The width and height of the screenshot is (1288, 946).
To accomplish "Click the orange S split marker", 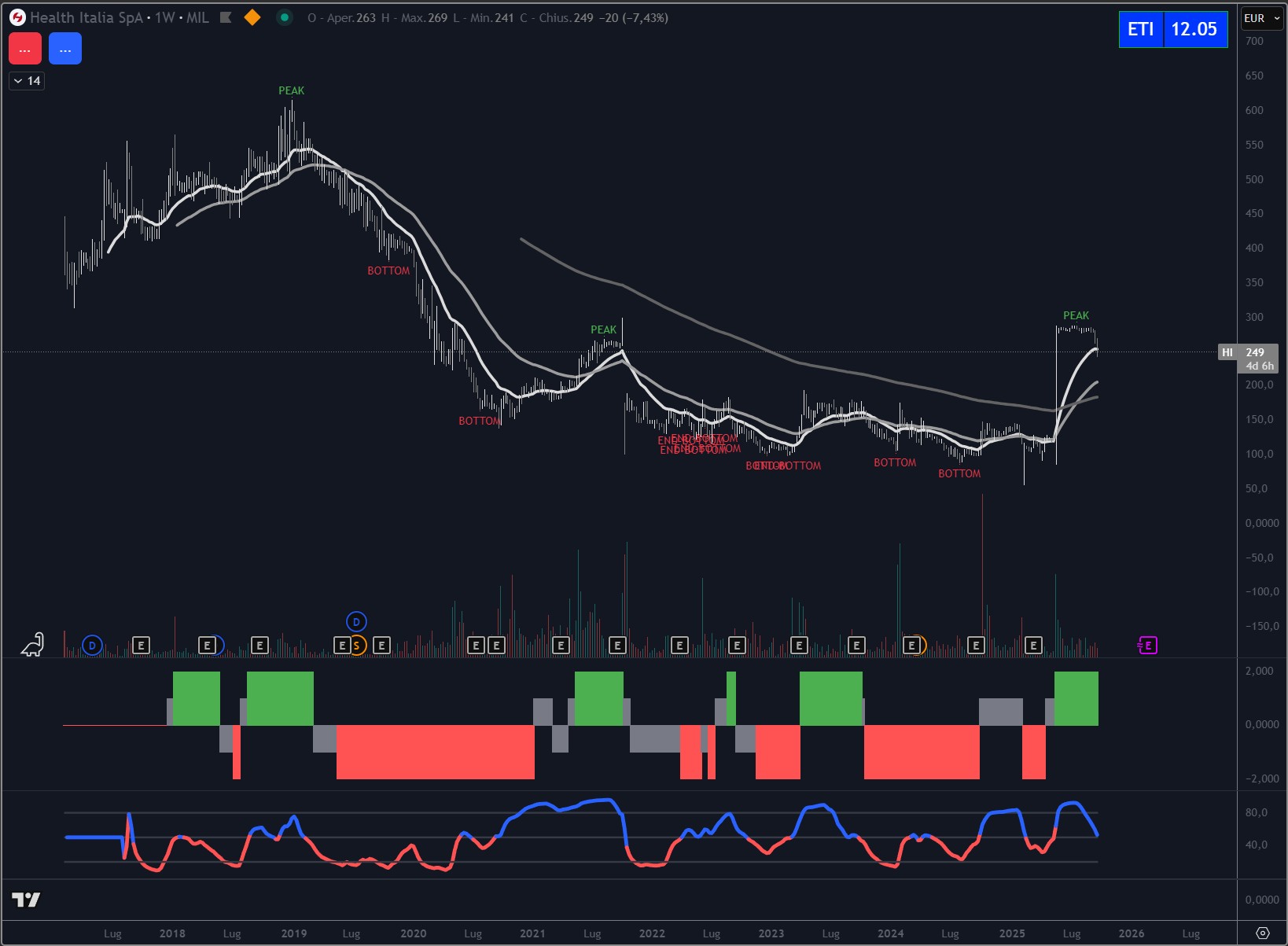I will click(x=357, y=646).
